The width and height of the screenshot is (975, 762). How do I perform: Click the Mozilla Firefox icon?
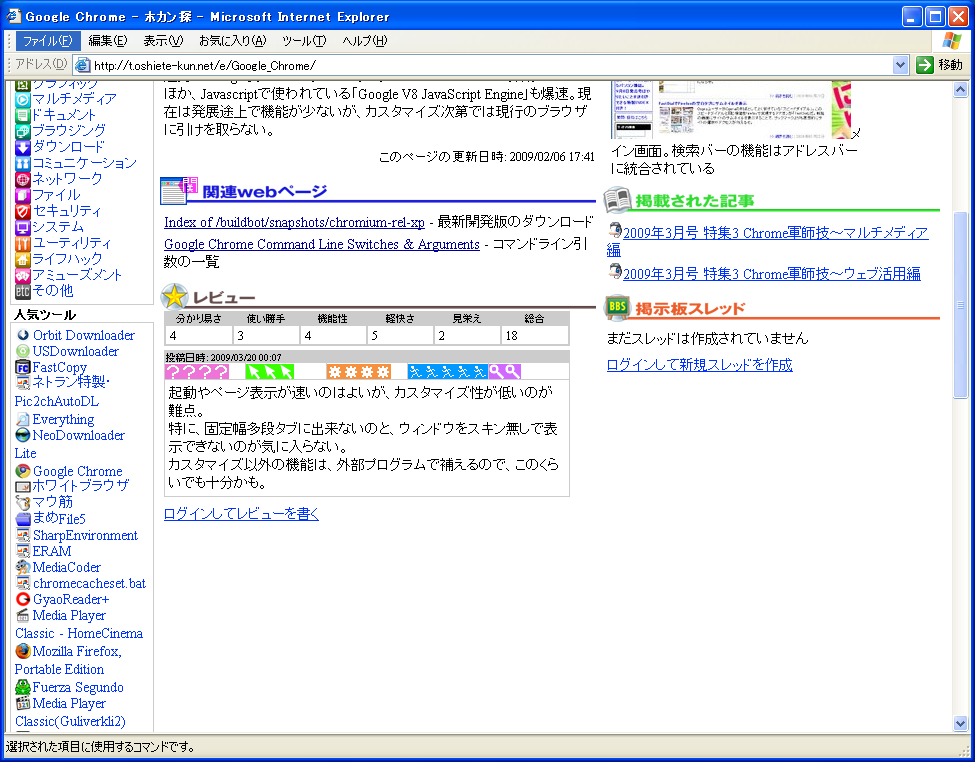[x=23, y=651]
